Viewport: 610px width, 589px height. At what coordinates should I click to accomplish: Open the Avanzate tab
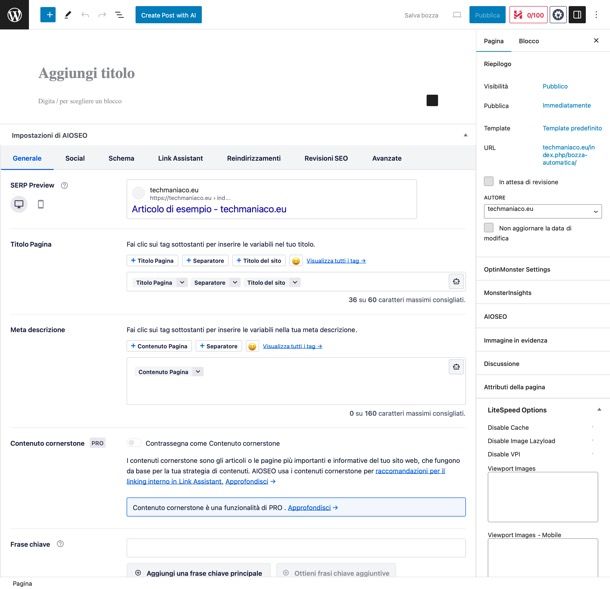387,158
